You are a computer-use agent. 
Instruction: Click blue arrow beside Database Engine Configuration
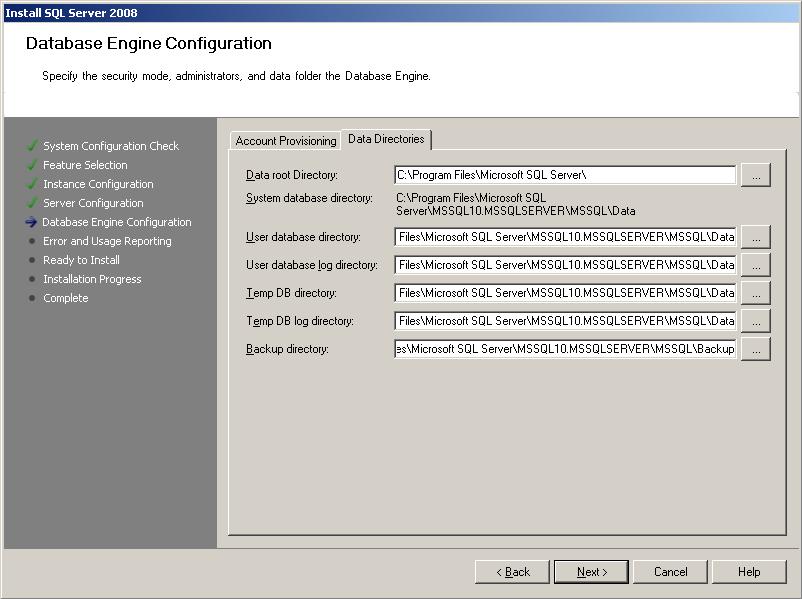(31, 222)
